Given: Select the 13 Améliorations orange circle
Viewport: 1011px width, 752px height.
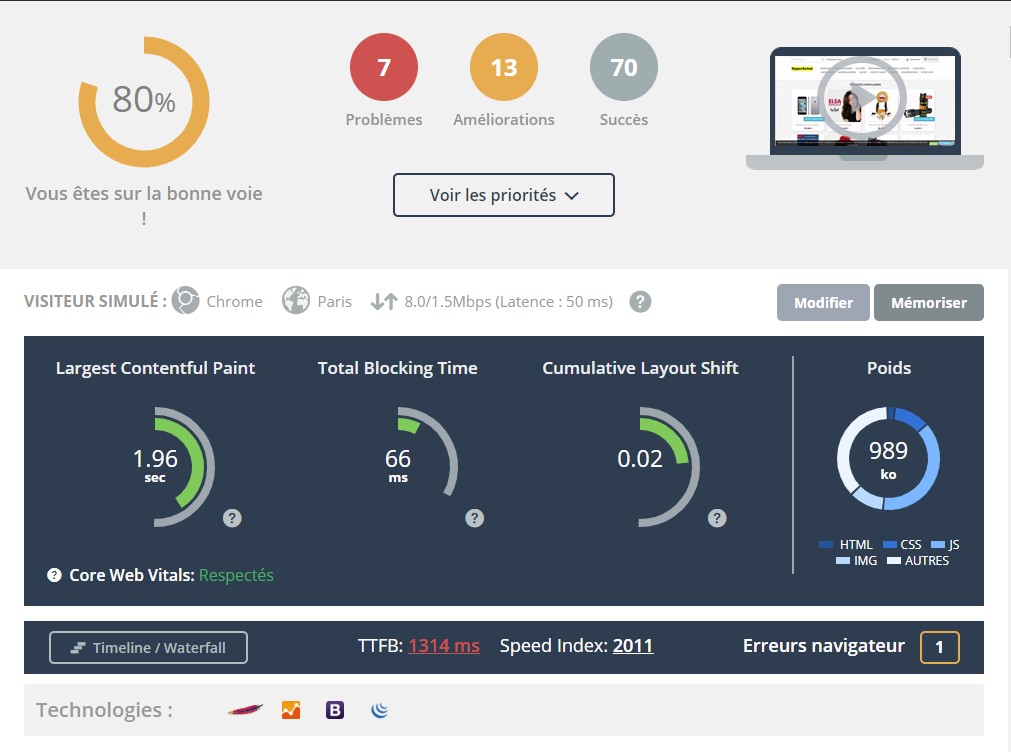Looking at the screenshot, I should (504, 67).
